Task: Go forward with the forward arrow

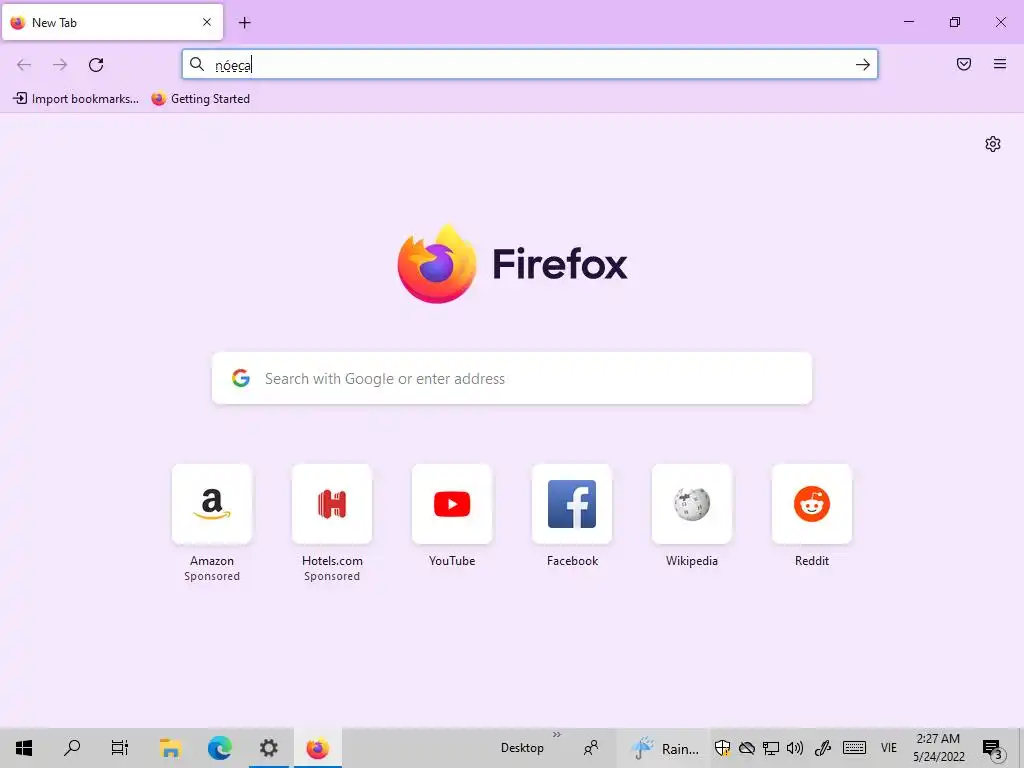Action: pyautogui.click(x=60, y=65)
